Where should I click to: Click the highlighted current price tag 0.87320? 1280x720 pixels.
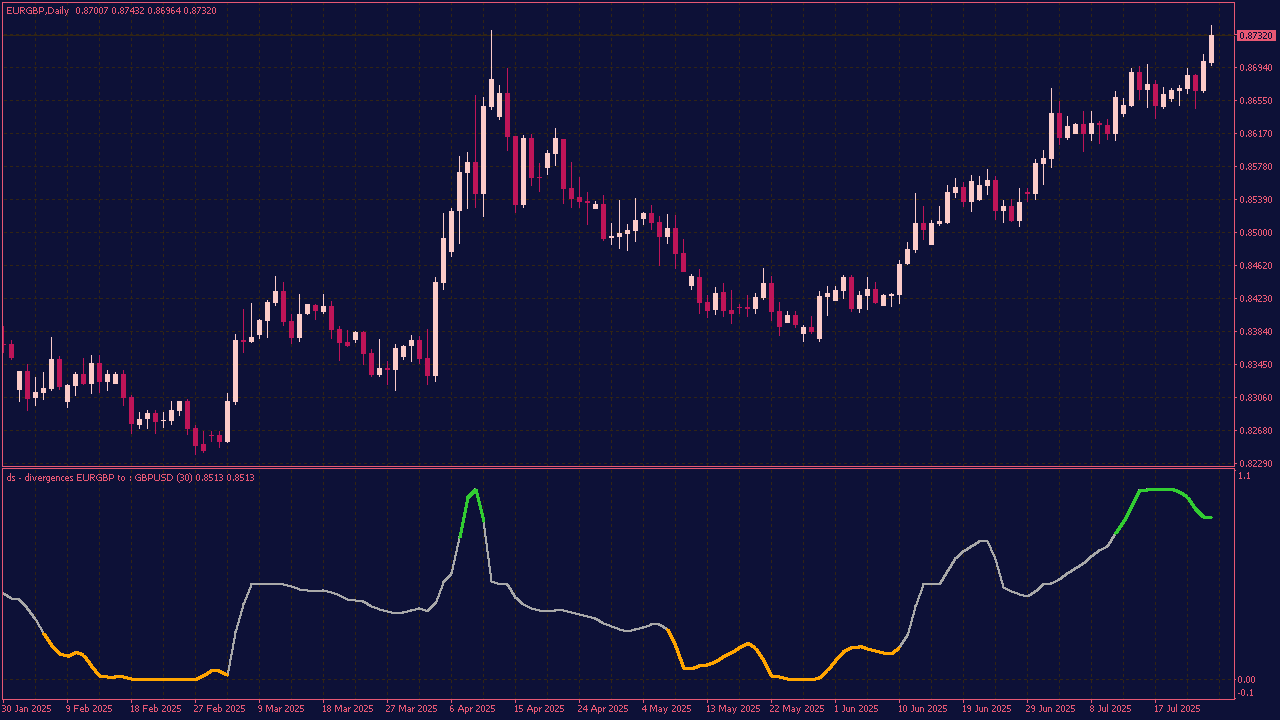[x=1254, y=35]
